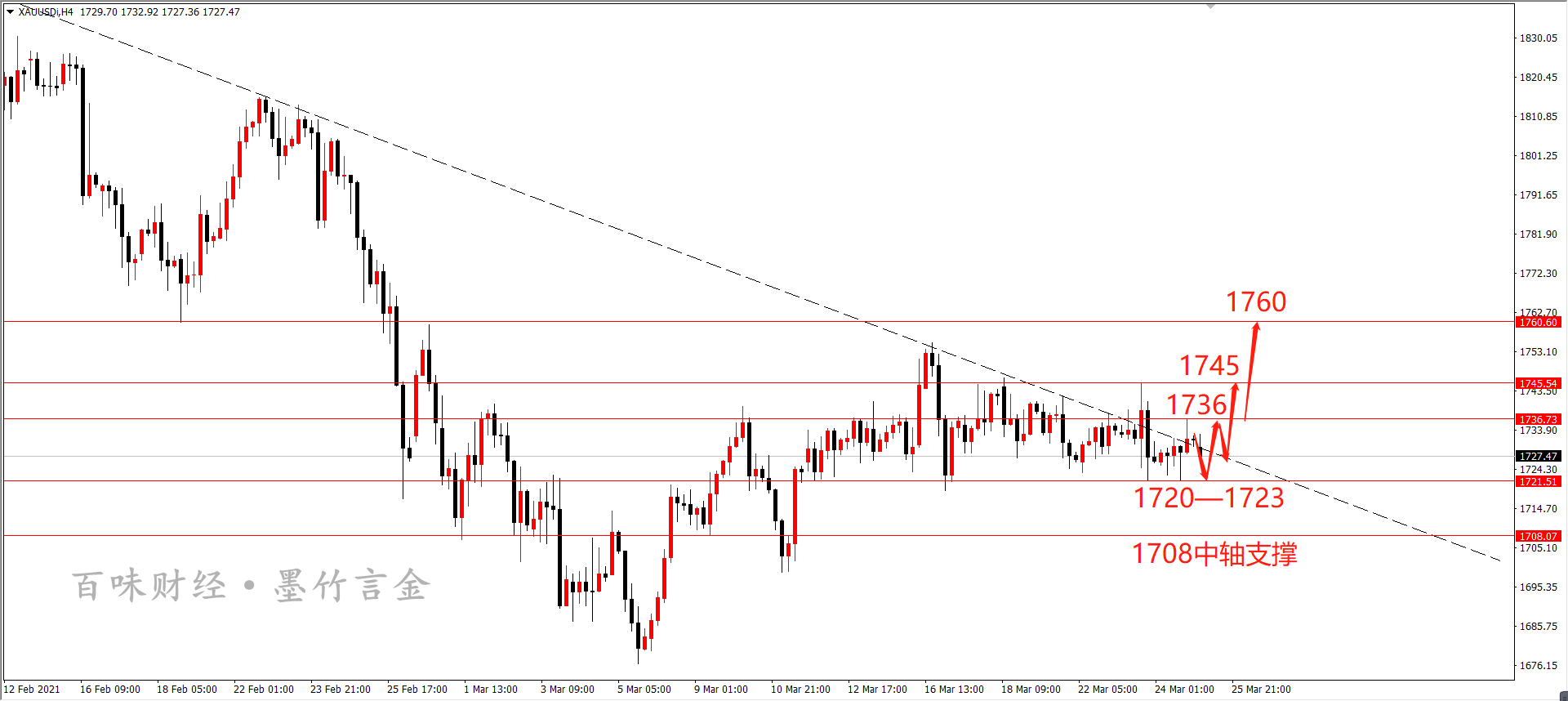Select the red 1721.51 price tag
Screen dimensions: 1568x701
point(1539,482)
